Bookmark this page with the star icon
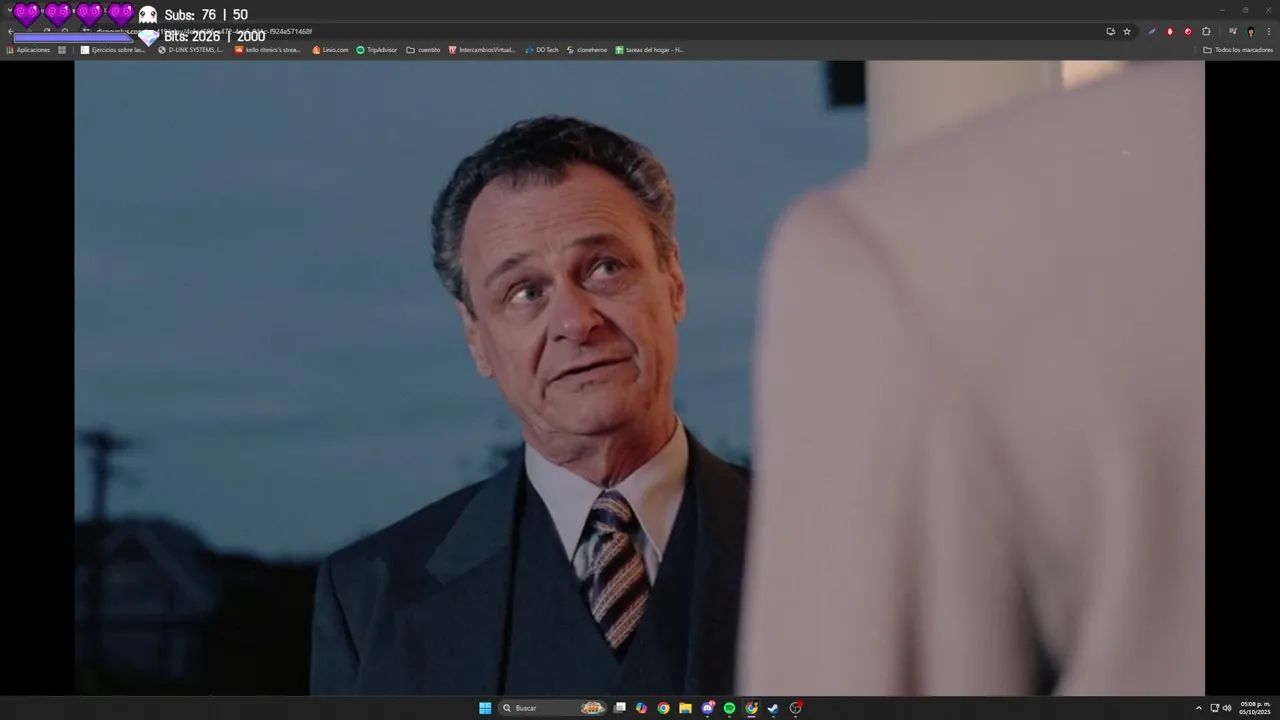This screenshot has width=1280, height=720. 1127,31
